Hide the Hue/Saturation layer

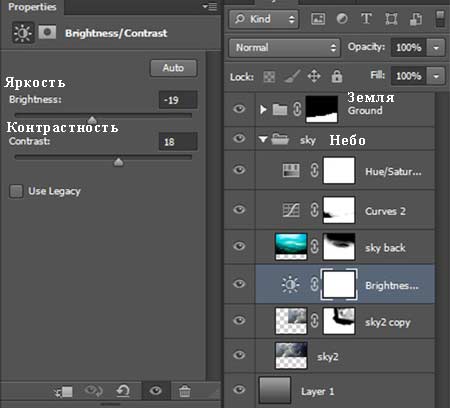tap(239, 170)
